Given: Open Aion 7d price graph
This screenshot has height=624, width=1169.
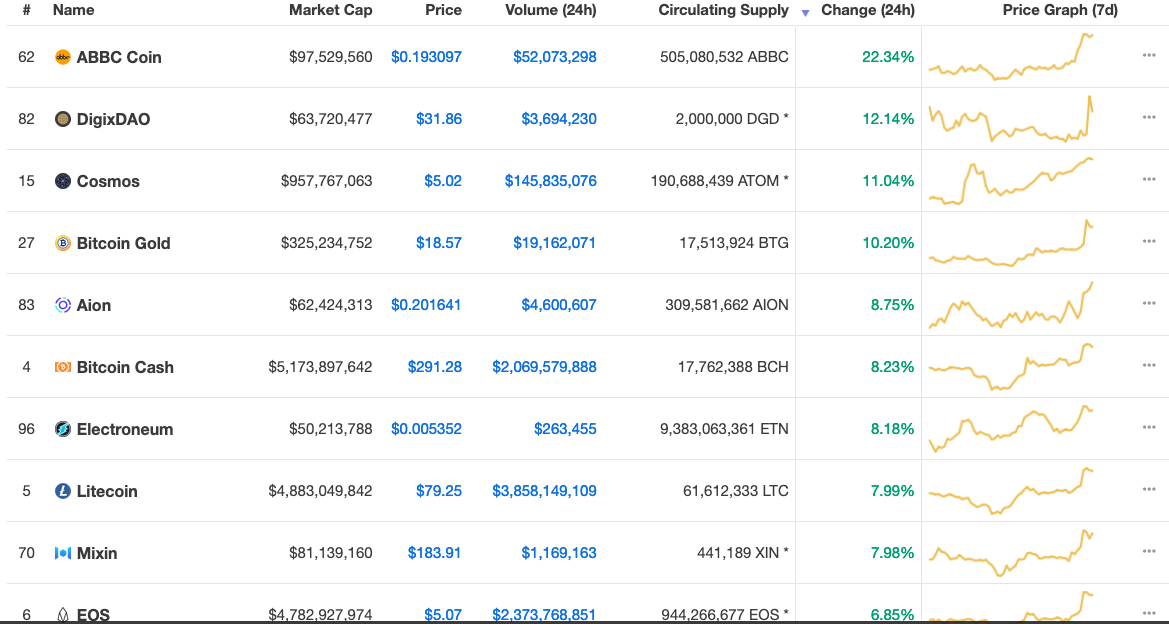Looking at the screenshot, I should tap(1011, 305).
